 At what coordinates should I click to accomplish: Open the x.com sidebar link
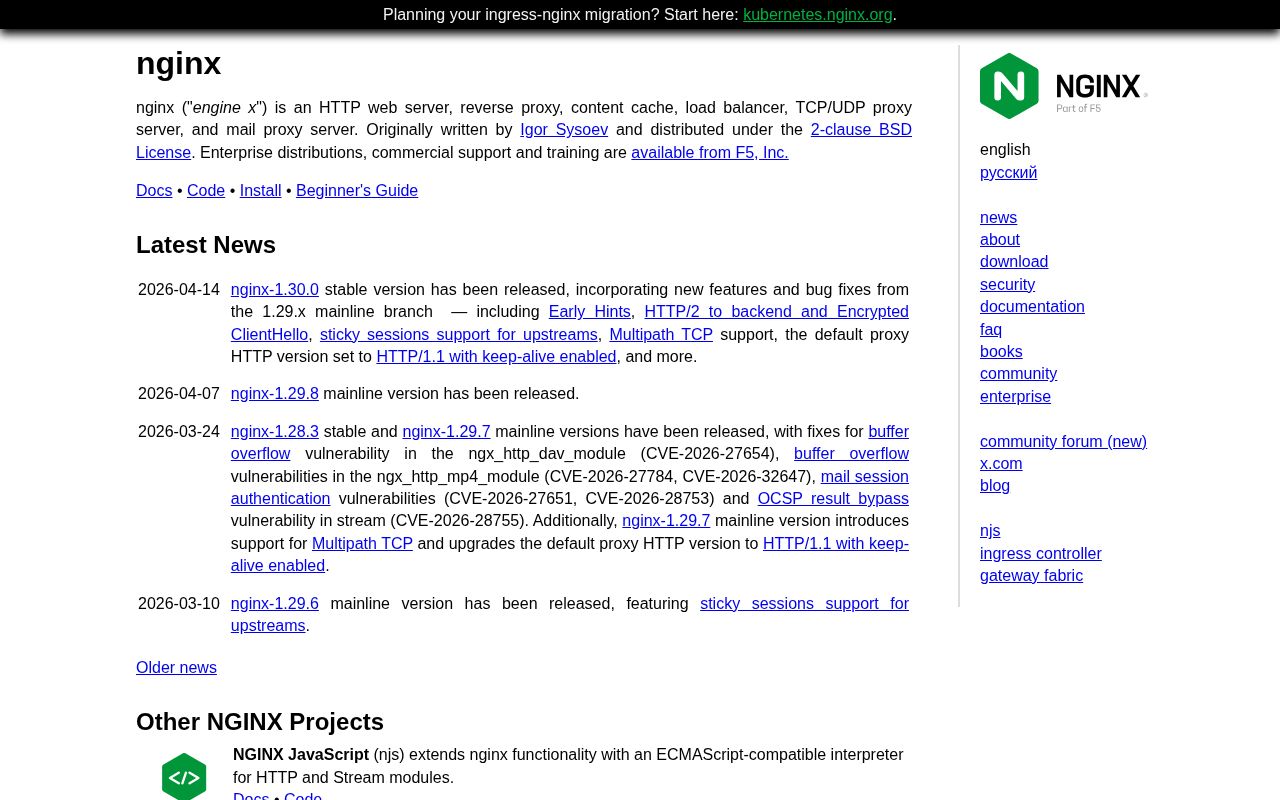tap(1001, 463)
